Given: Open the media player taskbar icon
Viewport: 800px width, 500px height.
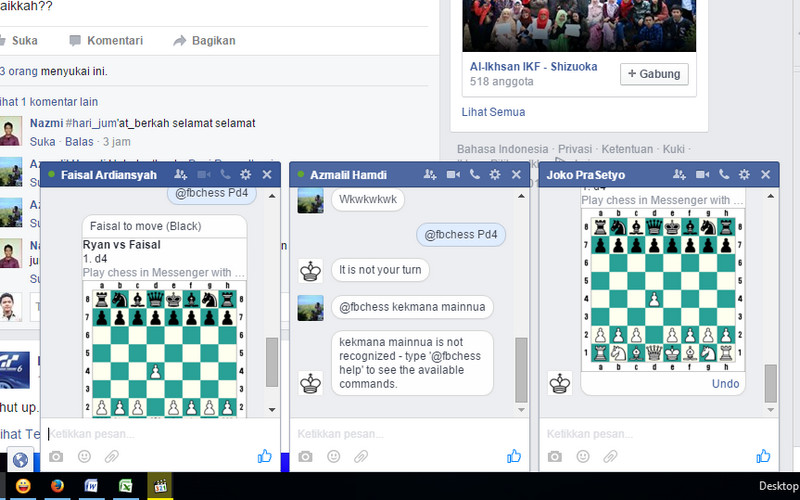Looking at the screenshot, I should coord(160,485).
